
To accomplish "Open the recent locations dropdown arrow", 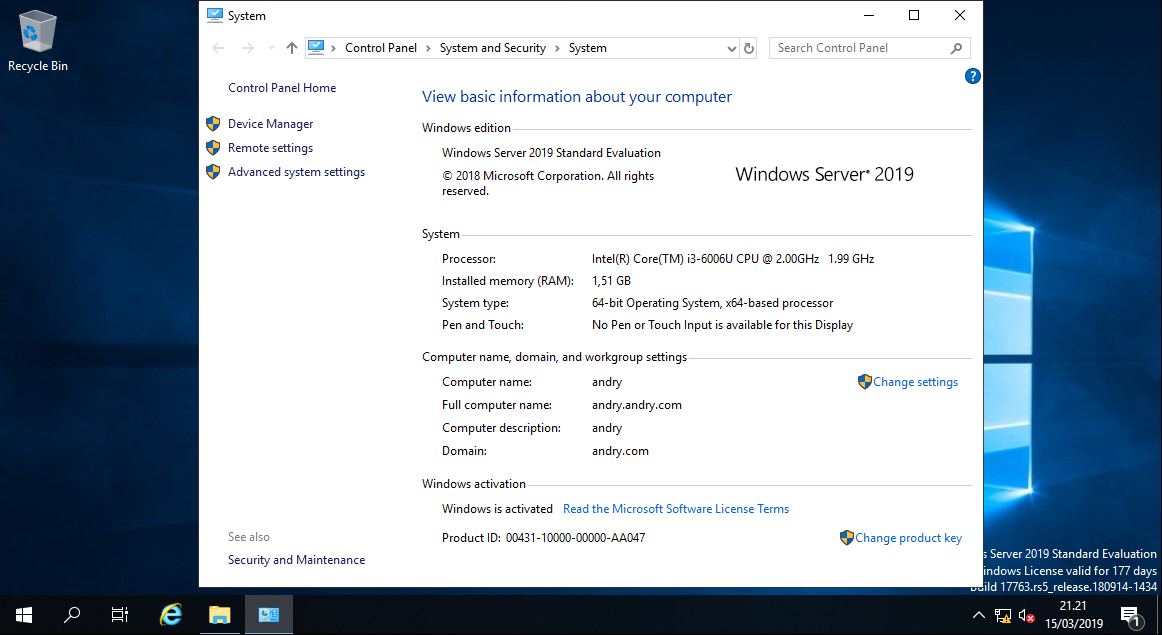I will 271,48.
